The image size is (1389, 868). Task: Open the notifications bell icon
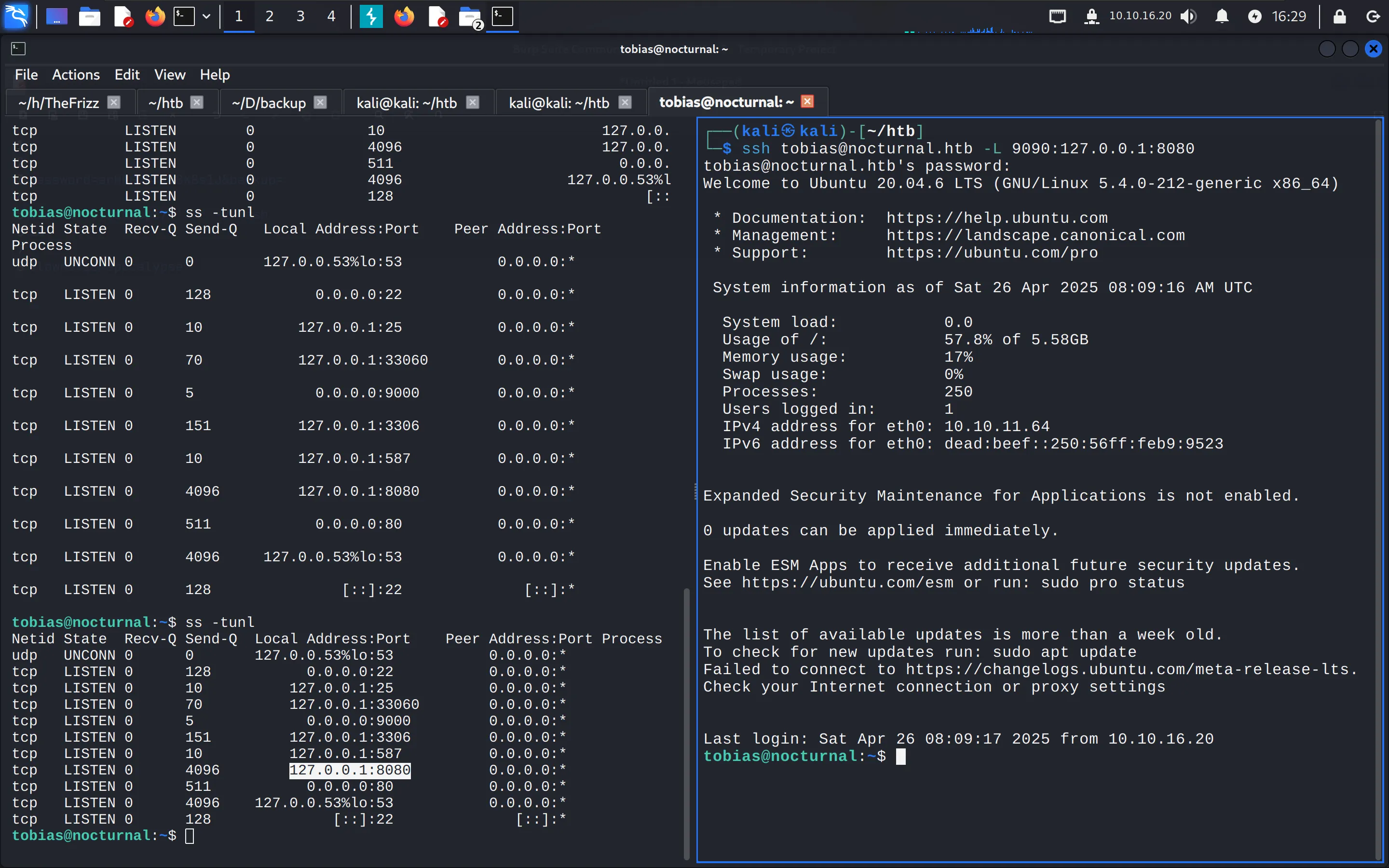[x=1222, y=16]
